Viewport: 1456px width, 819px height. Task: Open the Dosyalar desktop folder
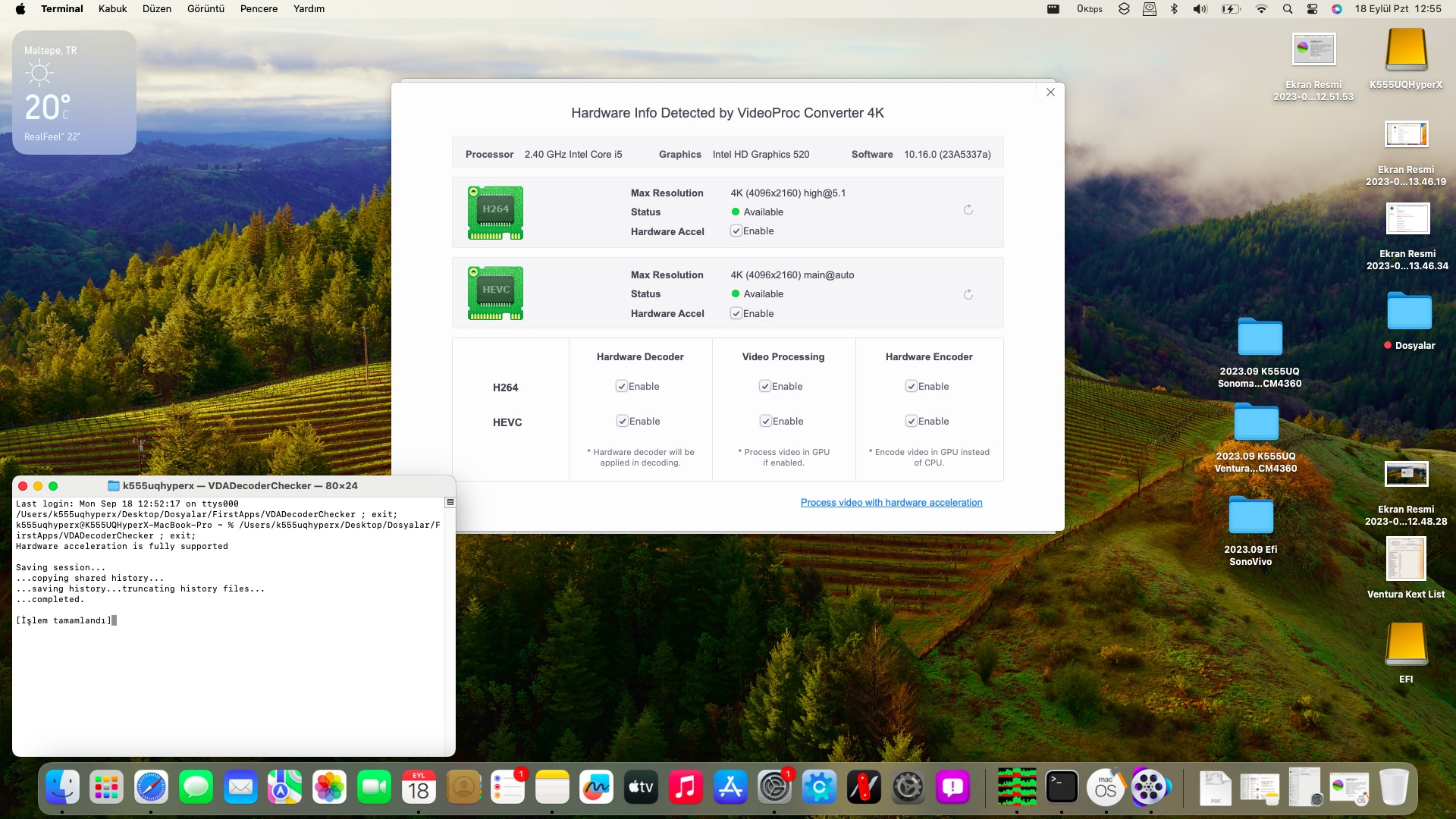click(x=1409, y=312)
